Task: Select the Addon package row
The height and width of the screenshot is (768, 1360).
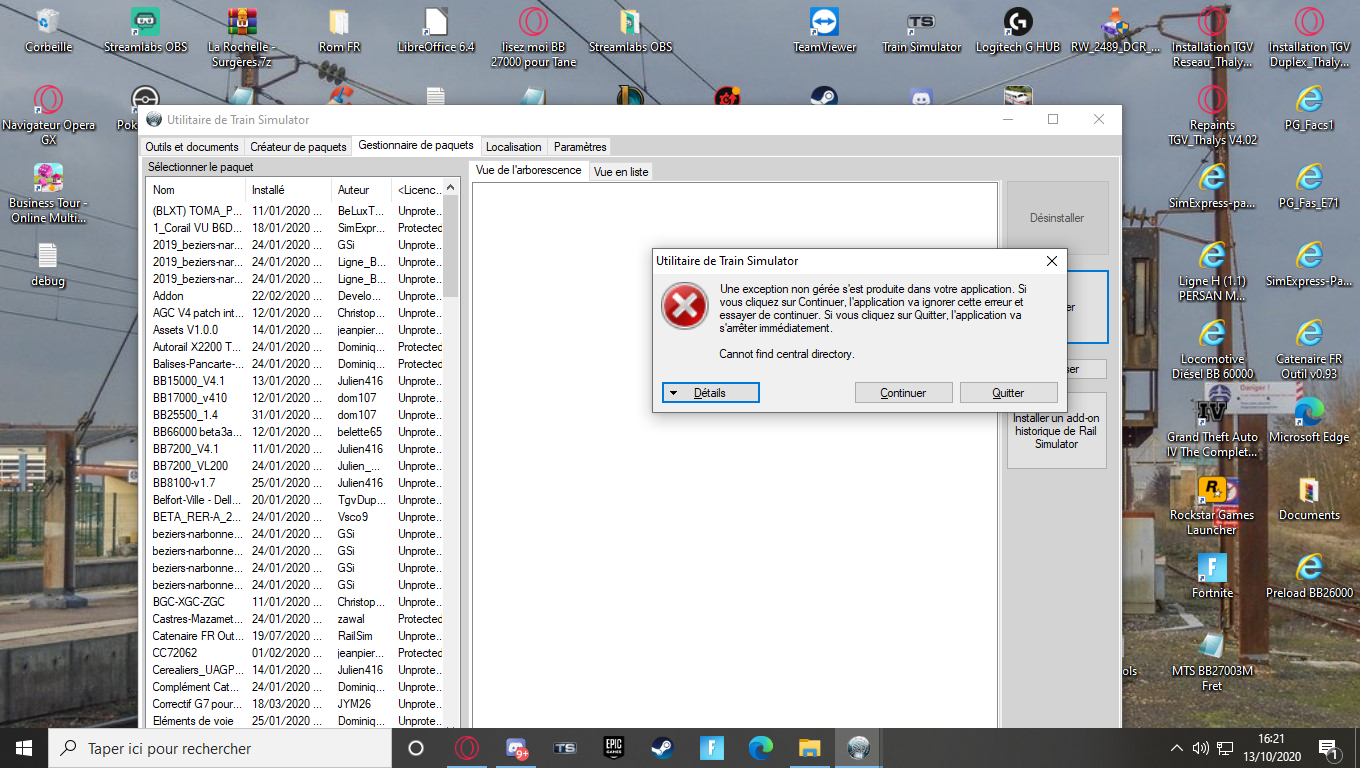Action: coord(295,296)
